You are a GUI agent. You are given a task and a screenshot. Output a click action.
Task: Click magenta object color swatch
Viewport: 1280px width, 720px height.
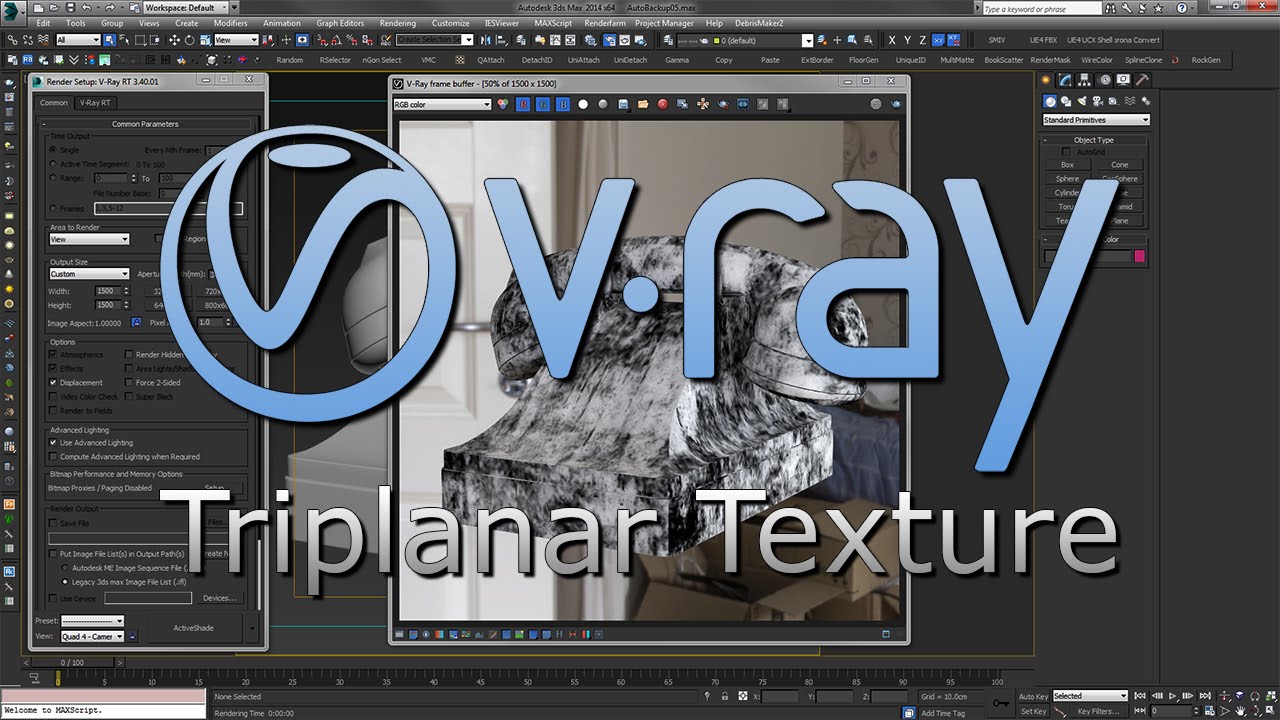pyautogui.click(x=1138, y=257)
